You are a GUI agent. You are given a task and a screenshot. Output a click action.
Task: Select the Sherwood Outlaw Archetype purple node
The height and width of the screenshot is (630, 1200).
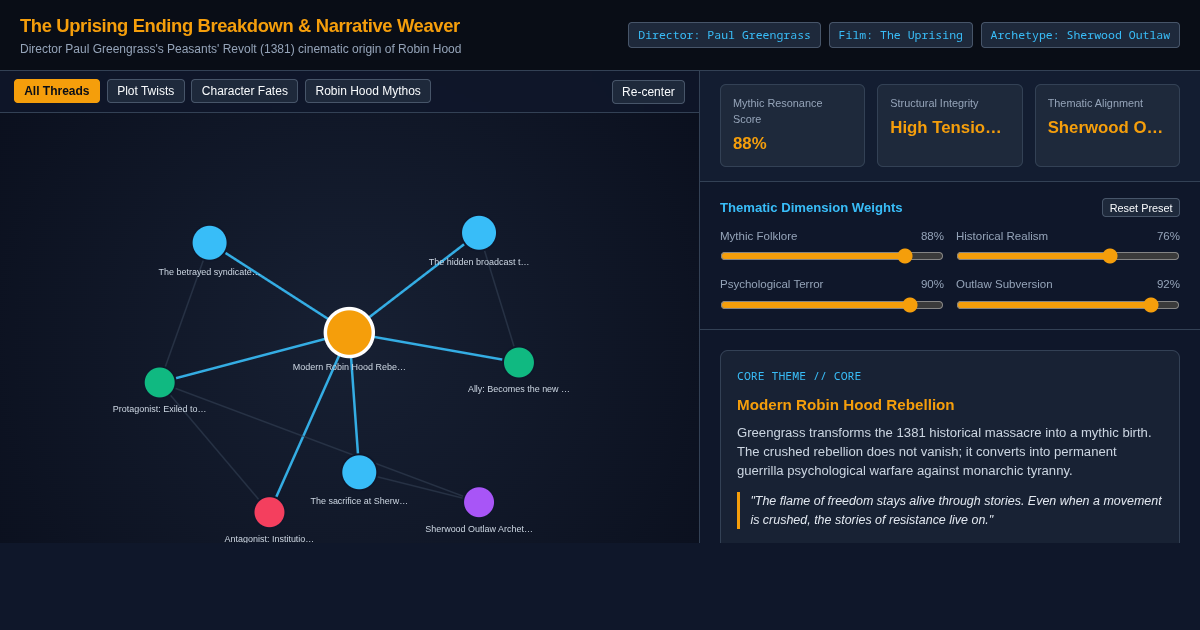point(479,502)
